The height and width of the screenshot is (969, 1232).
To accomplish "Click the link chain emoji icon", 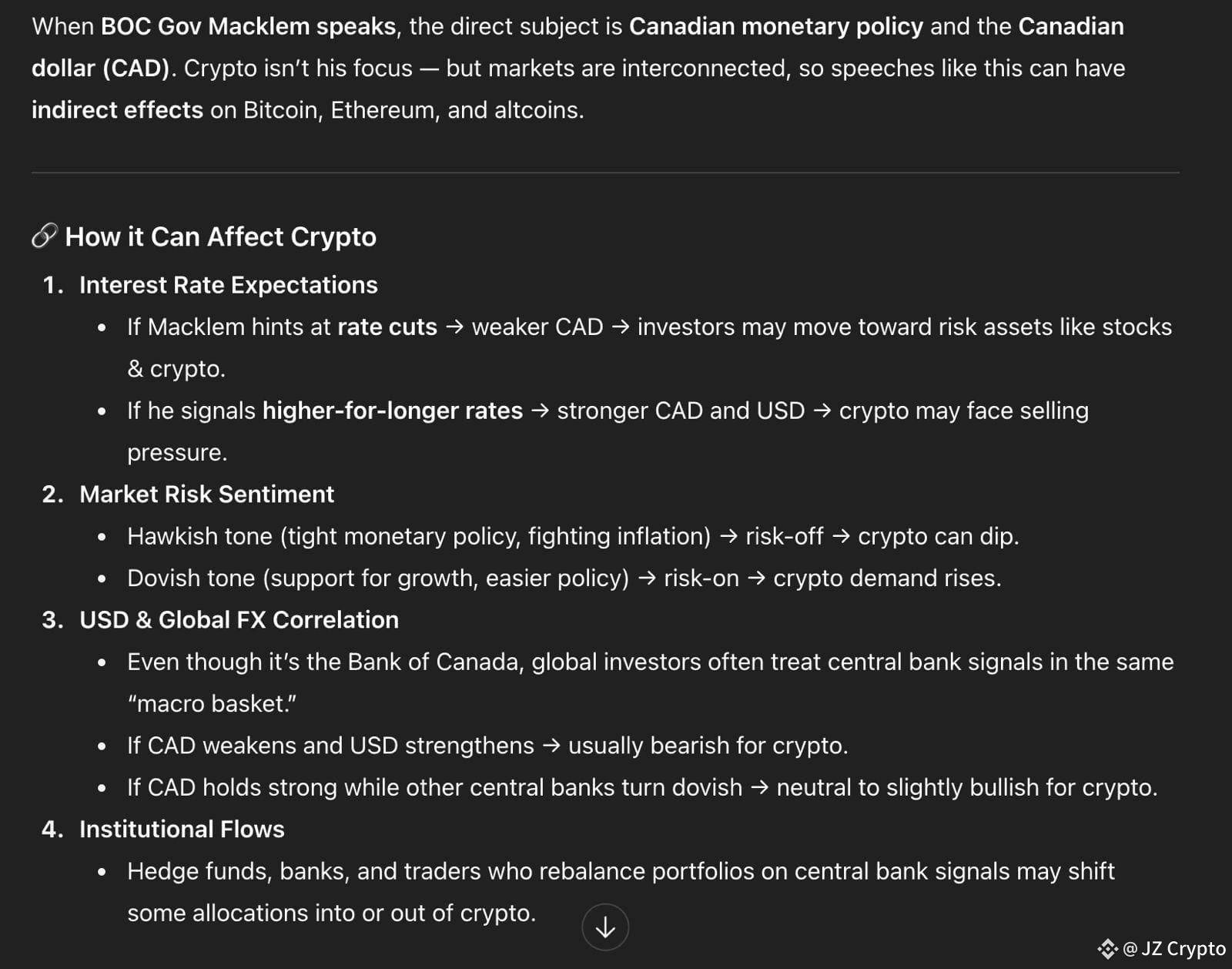I will 45,236.
